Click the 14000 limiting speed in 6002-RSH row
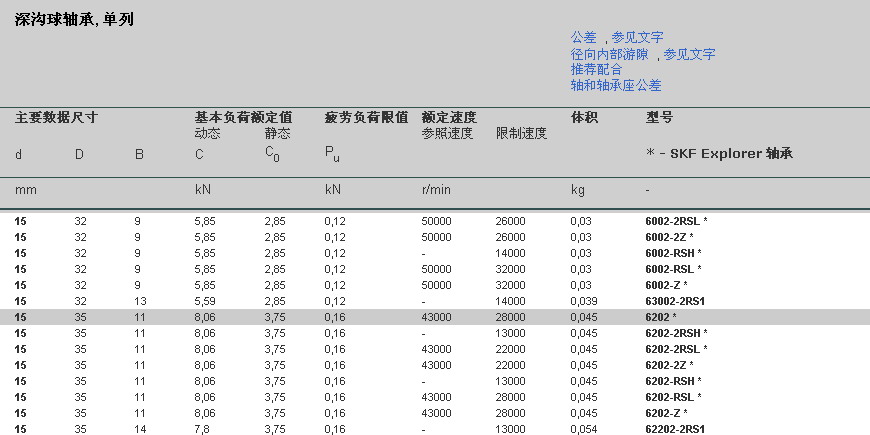This screenshot has height=435, width=870. [x=510, y=253]
